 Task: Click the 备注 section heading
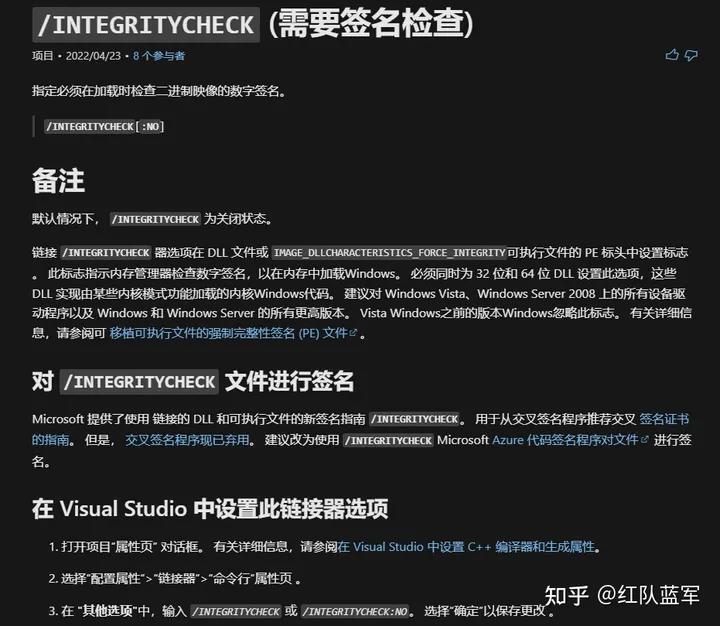tap(58, 180)
